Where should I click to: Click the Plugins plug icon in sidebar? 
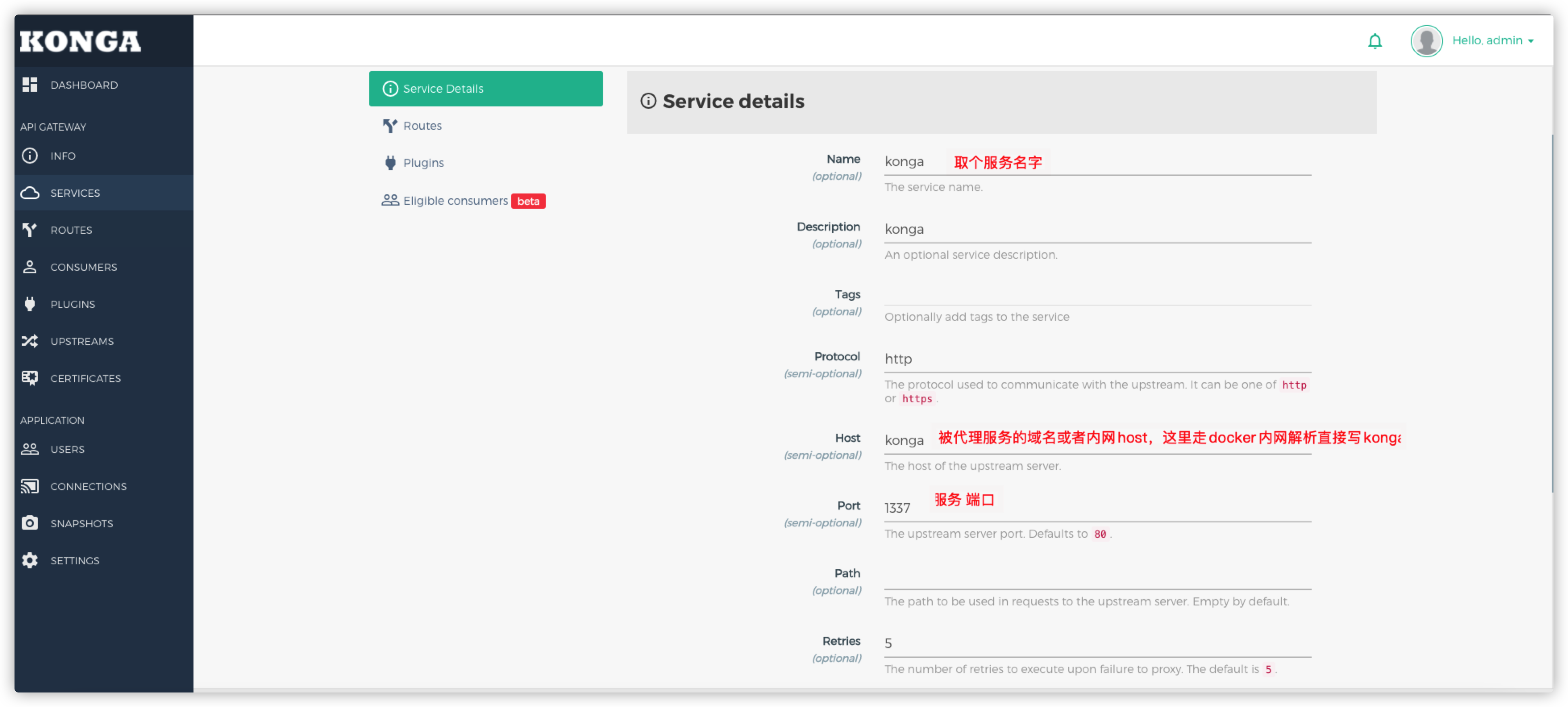pyautogui.click(x=29, y=304)
